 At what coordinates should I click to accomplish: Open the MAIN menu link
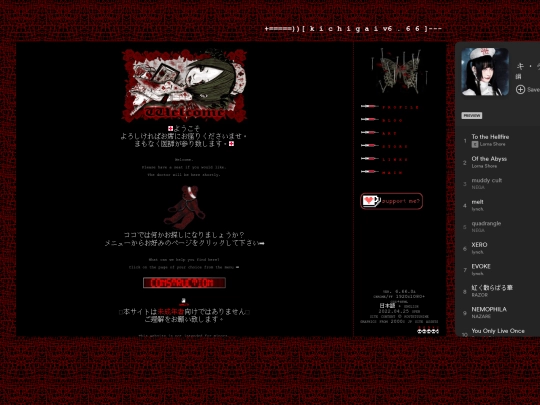pos(392,173)
